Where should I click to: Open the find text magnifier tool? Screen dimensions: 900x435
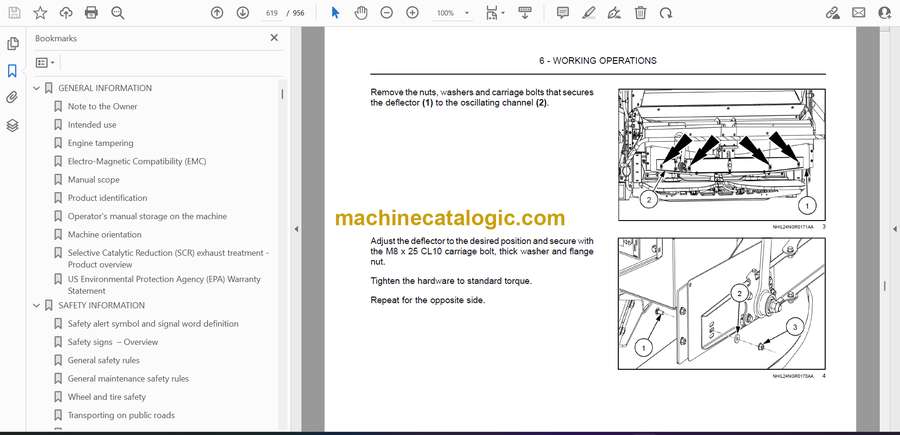[118, 13]
